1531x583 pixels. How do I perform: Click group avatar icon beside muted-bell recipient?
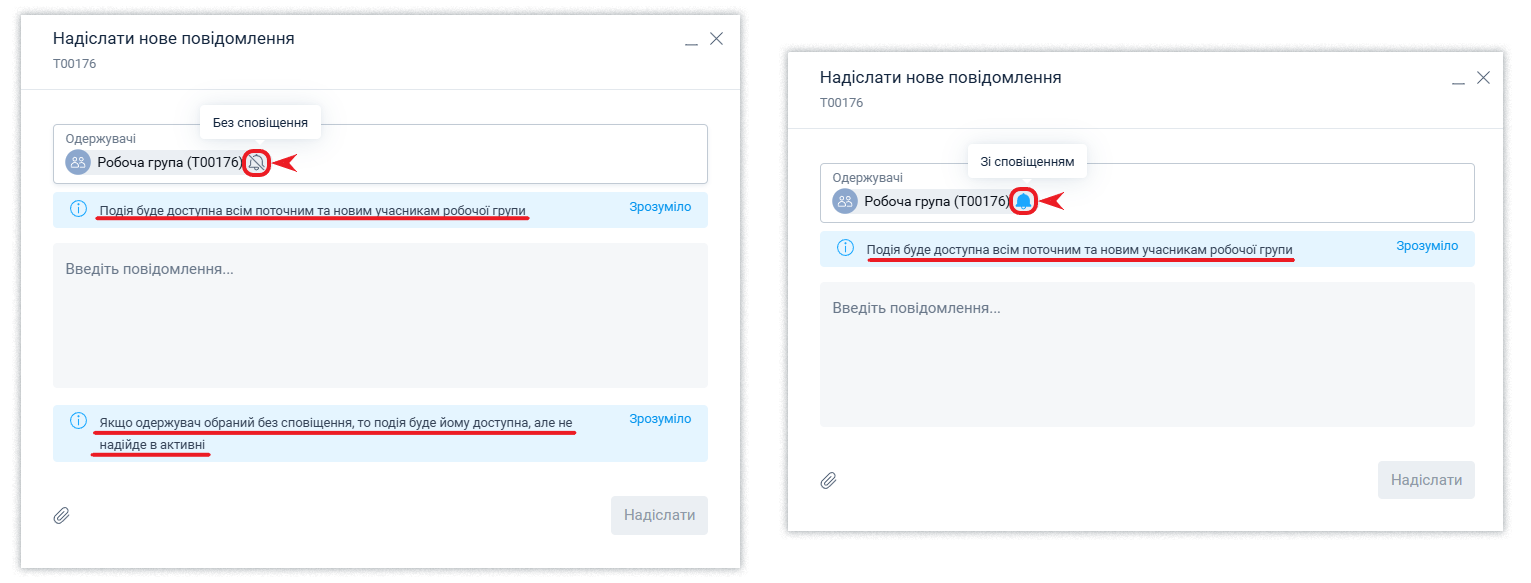tap(78, 162)
